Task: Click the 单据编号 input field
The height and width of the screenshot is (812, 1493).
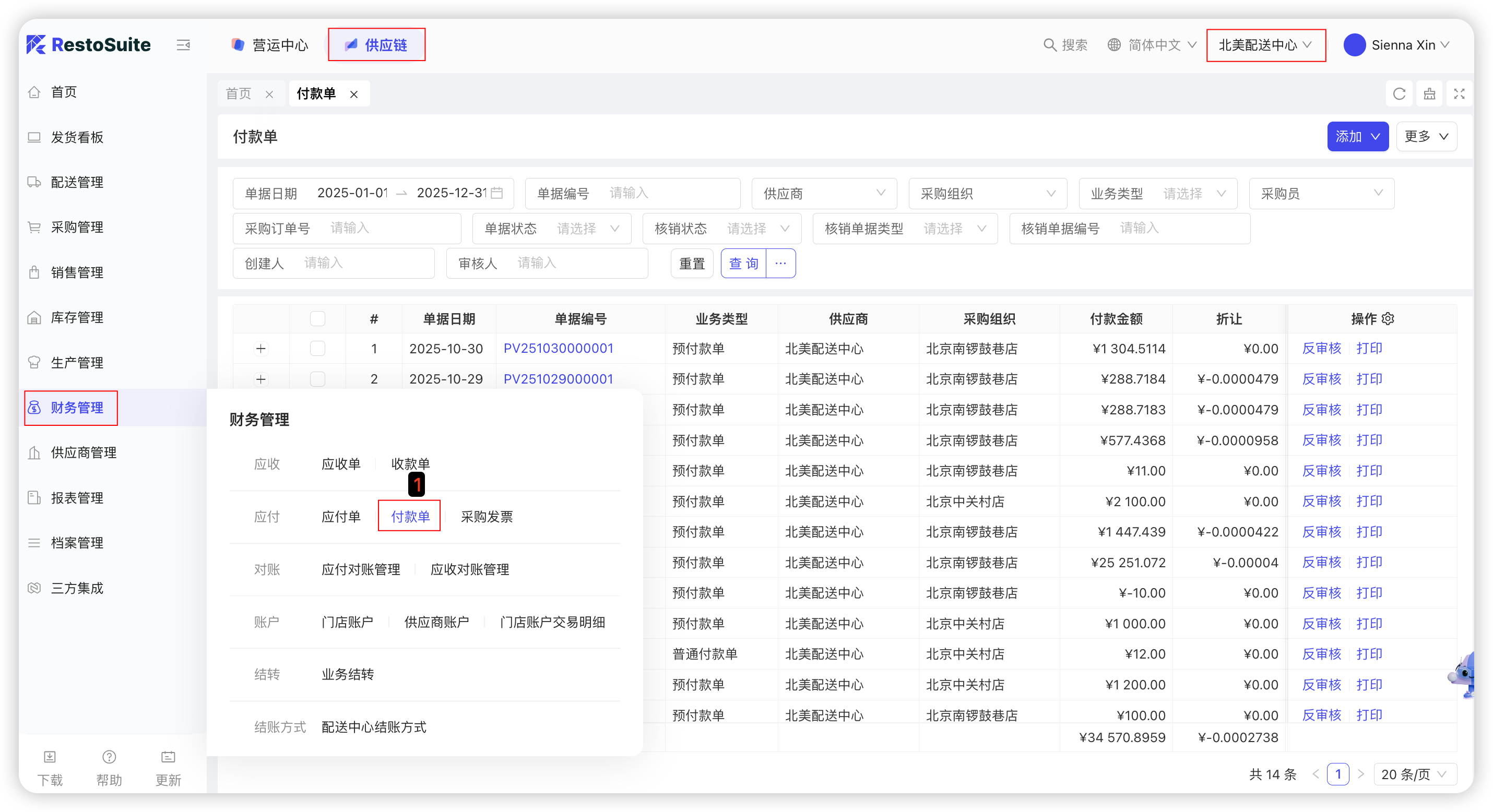Action: click(667, 193)
